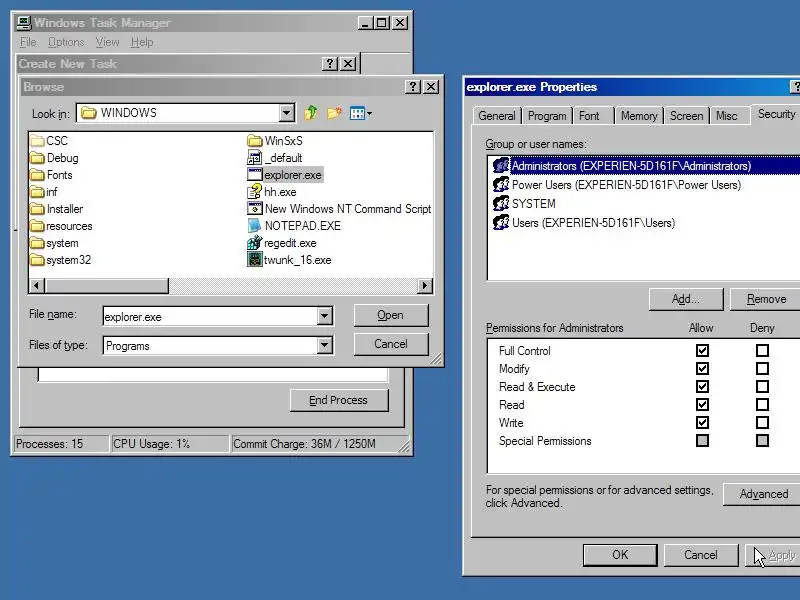
Task: Uncheck Allow for Write permission
Action: click(703, 422)
